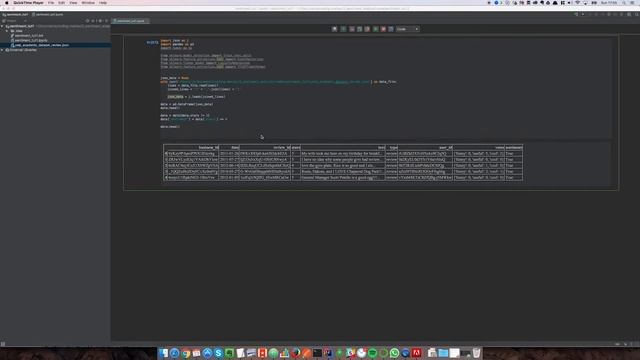The width and height of the screenshot is (640, 360).
Task: Open App Store from the Dock
Action: (x=207, y=353)
